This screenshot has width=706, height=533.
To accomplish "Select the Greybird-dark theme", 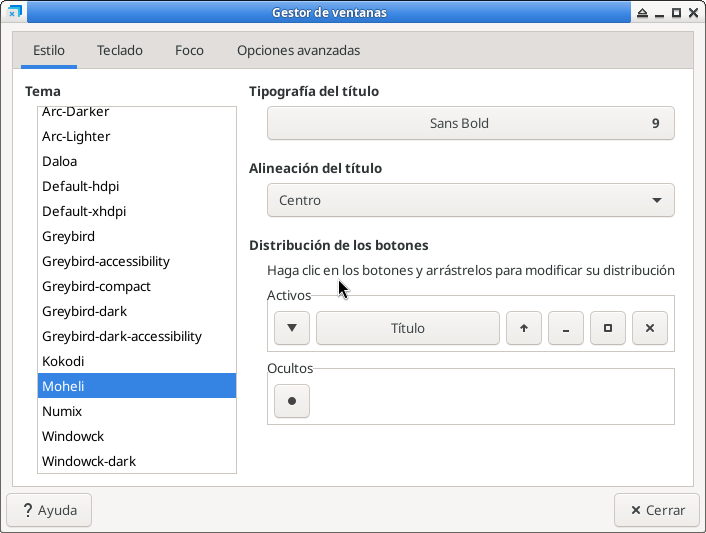I will click(84, 311).
